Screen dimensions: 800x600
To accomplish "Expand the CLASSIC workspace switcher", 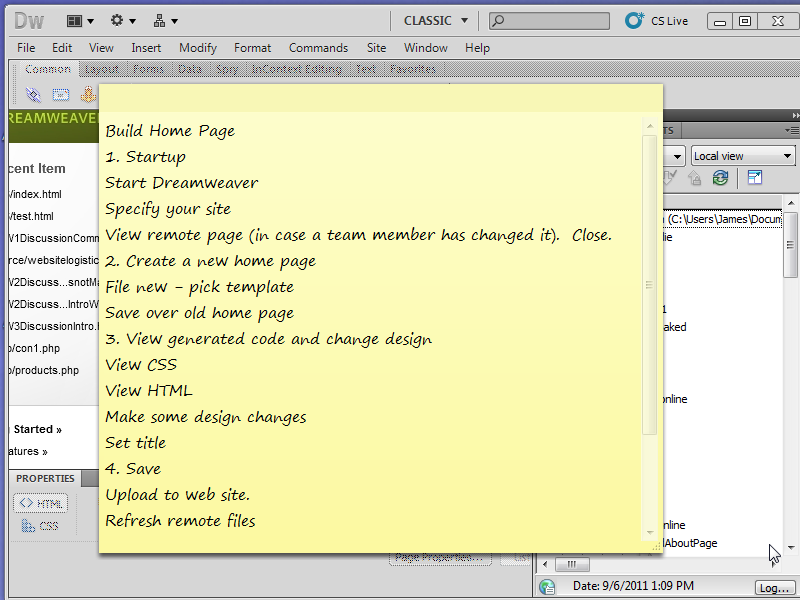I will click(435, 20).
